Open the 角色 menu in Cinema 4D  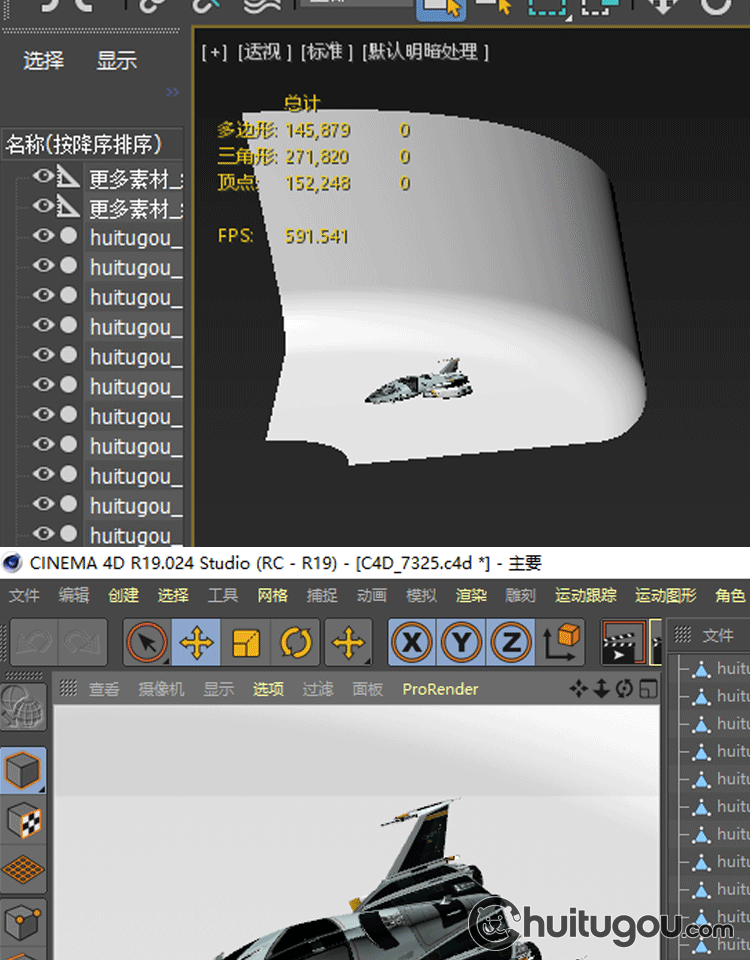click(x=730, y=595)
